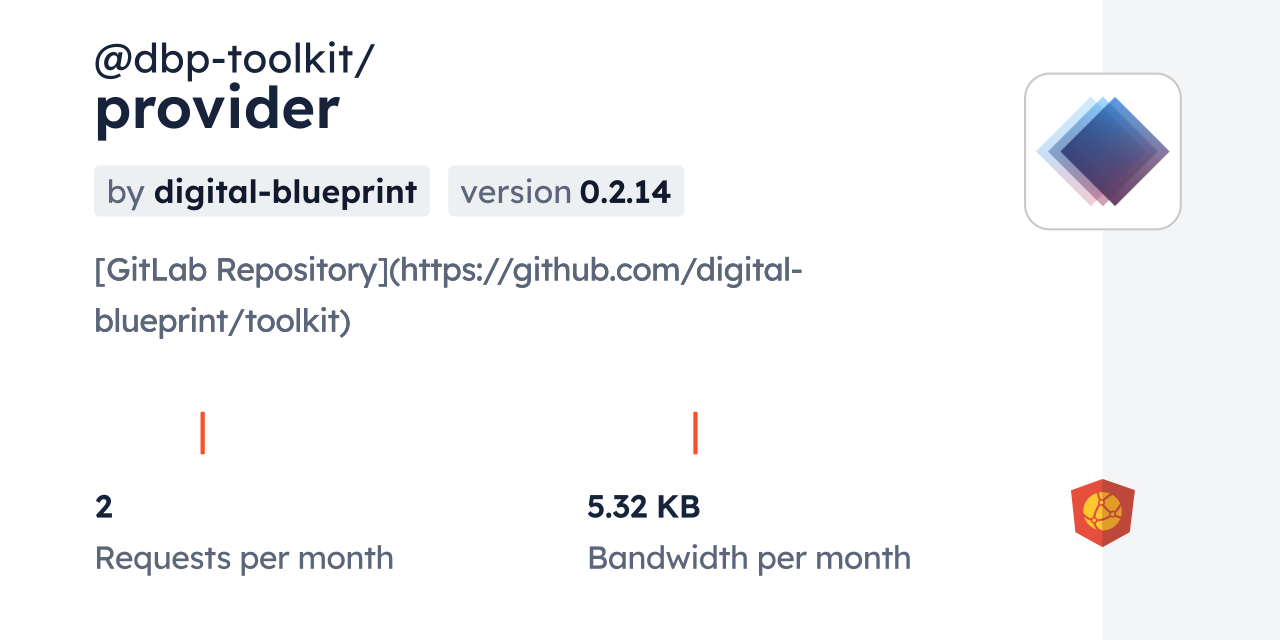1280x640 pixels.
Task: Click the orange Bandwidth chart bar
Action: [695, 432]
